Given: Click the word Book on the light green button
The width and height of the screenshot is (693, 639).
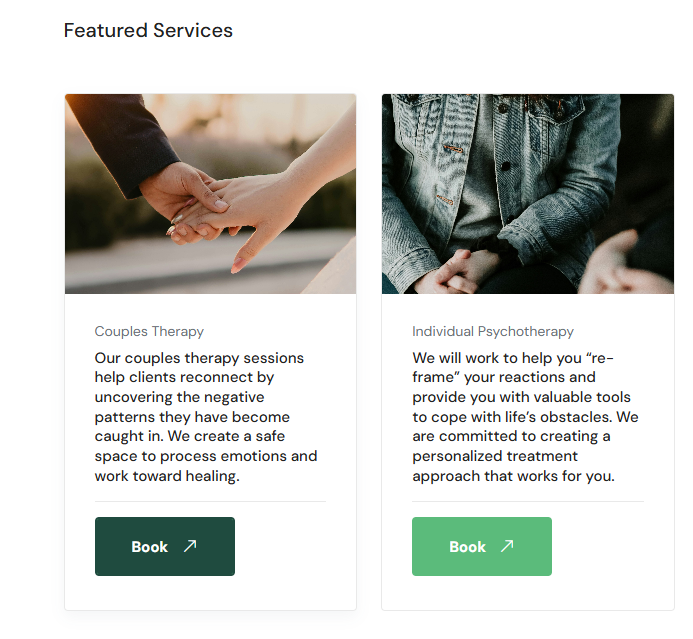Looking at the screenshot, I should click(x=467, y=547).
